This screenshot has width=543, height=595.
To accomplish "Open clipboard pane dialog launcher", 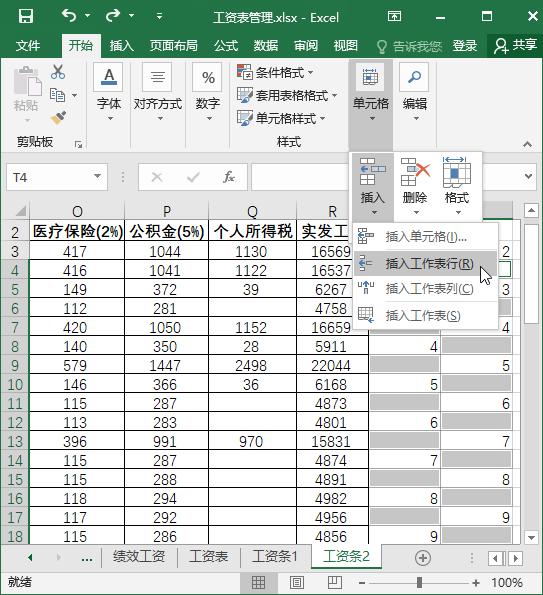I will [79, 144].
